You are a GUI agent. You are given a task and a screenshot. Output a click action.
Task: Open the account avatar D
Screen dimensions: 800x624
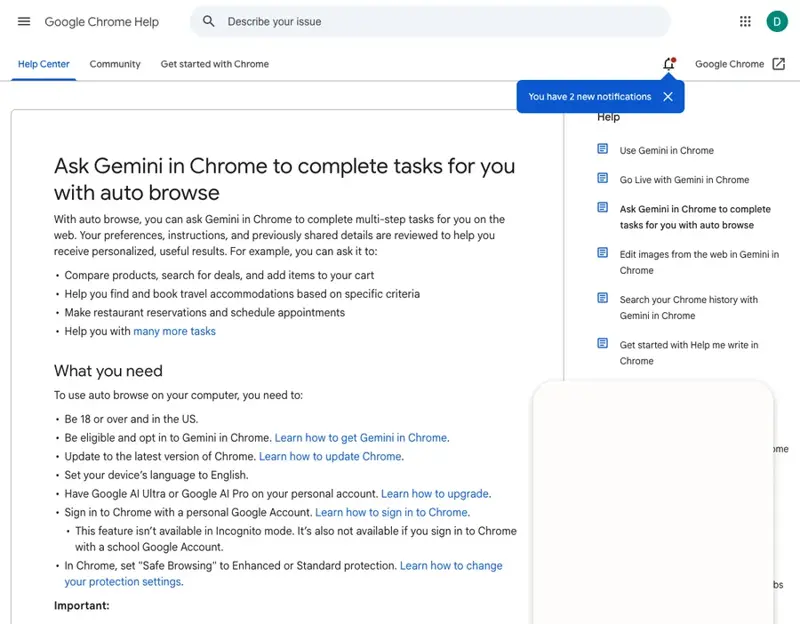click(777, 21)
